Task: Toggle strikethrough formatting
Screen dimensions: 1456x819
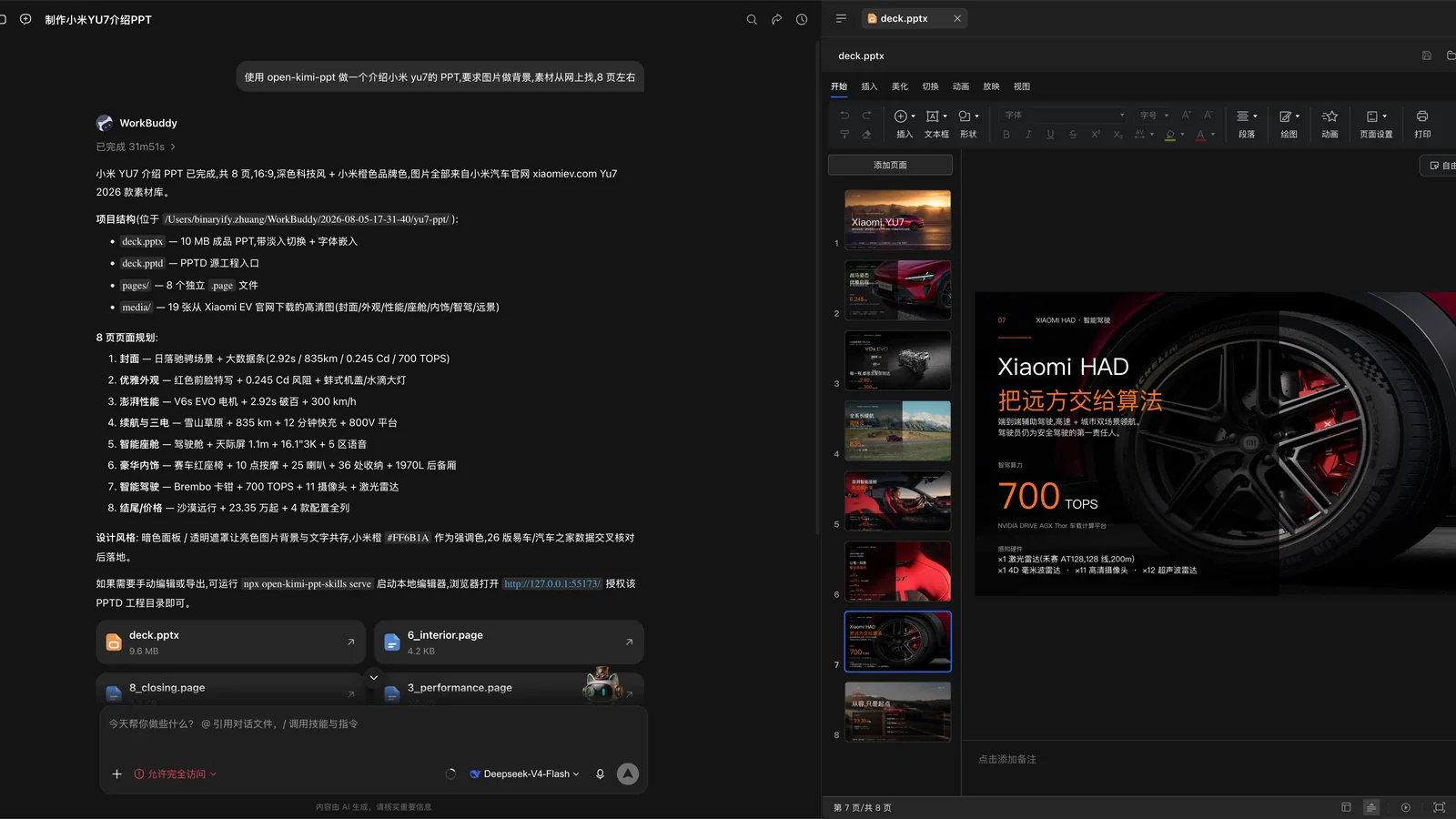Action: [x=1073, y=135]
